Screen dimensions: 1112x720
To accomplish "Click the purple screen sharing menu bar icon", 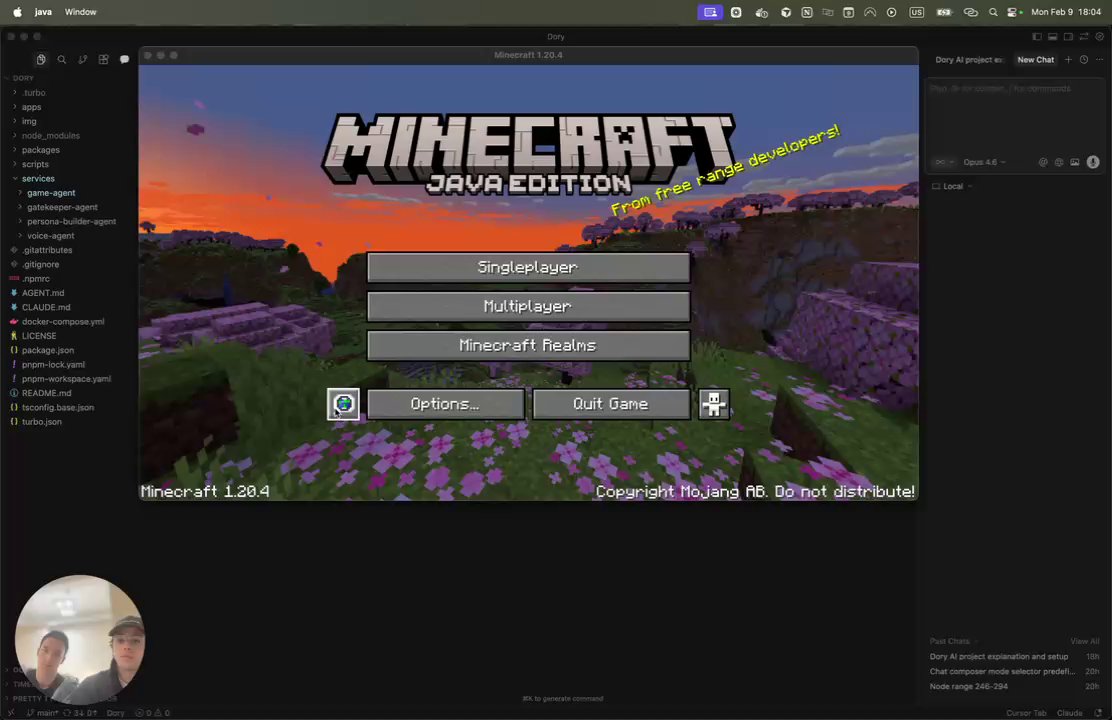I will 710,12.
